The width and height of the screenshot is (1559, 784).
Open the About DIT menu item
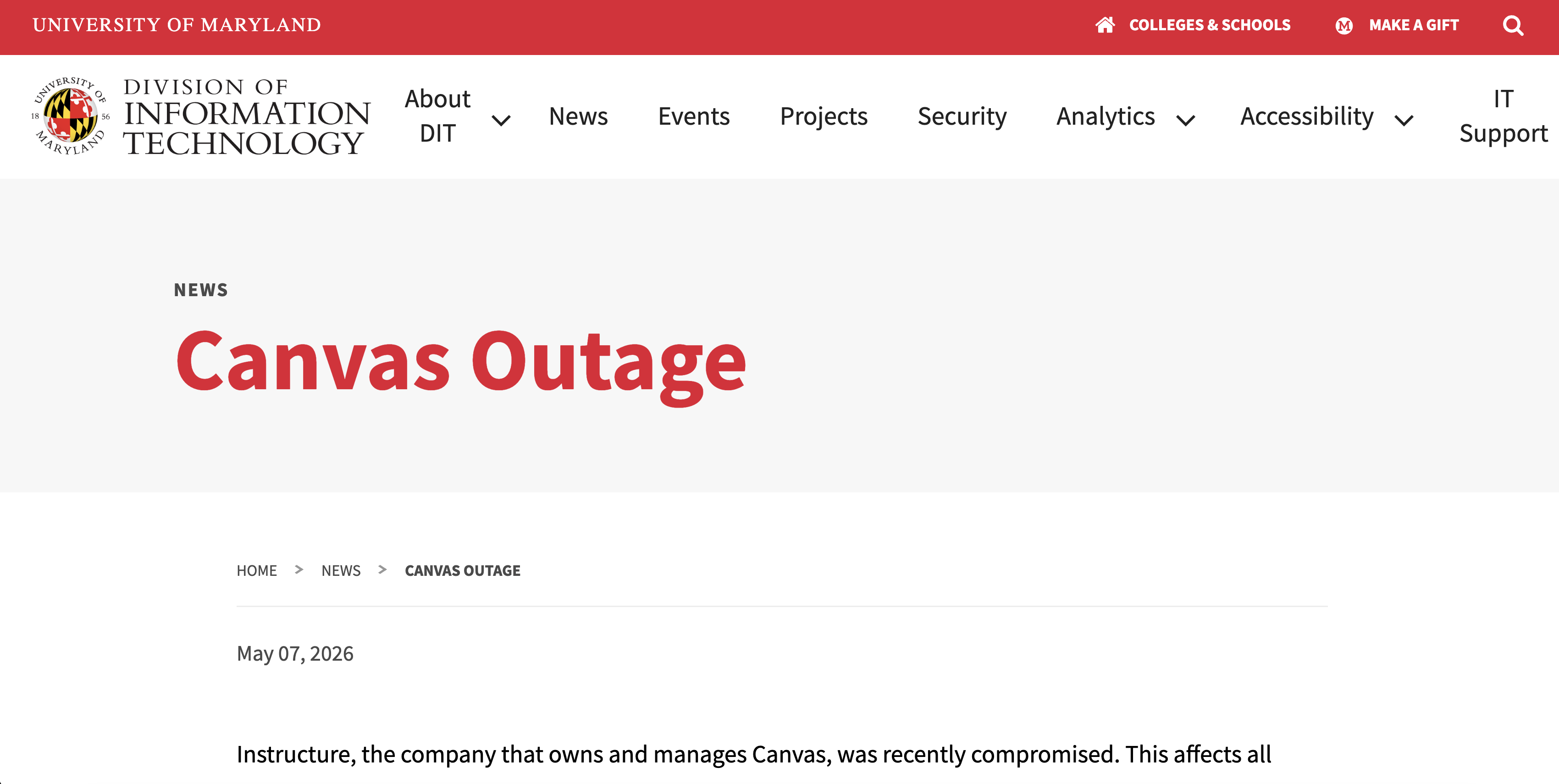[437, 116]
